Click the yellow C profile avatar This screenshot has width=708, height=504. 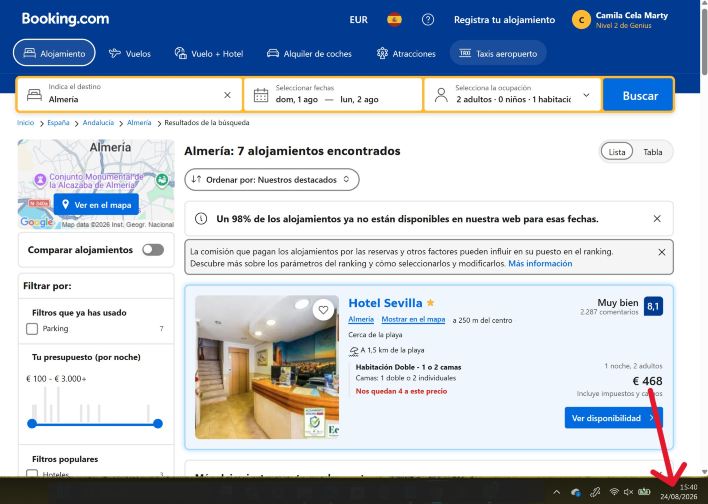(x=581, y=20)
